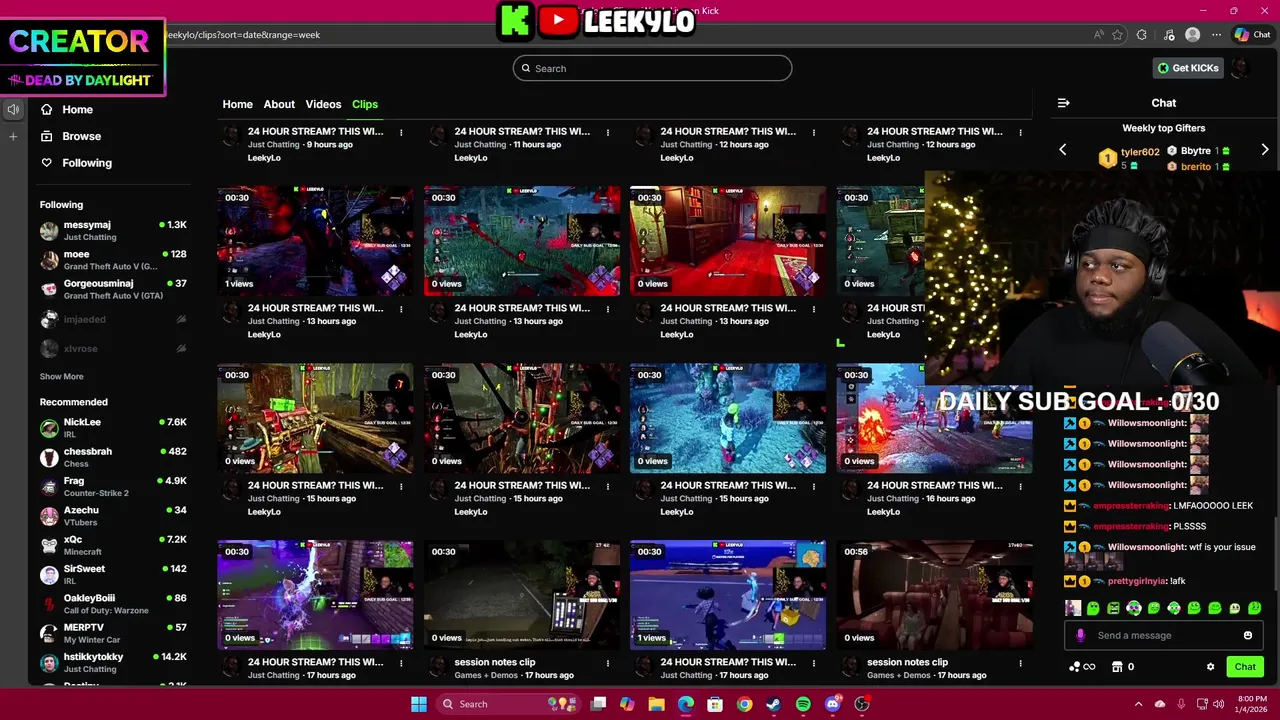Screen dimensions: 1280x720
Task: Open Discord from the taskbar
Action: point(833,704)
